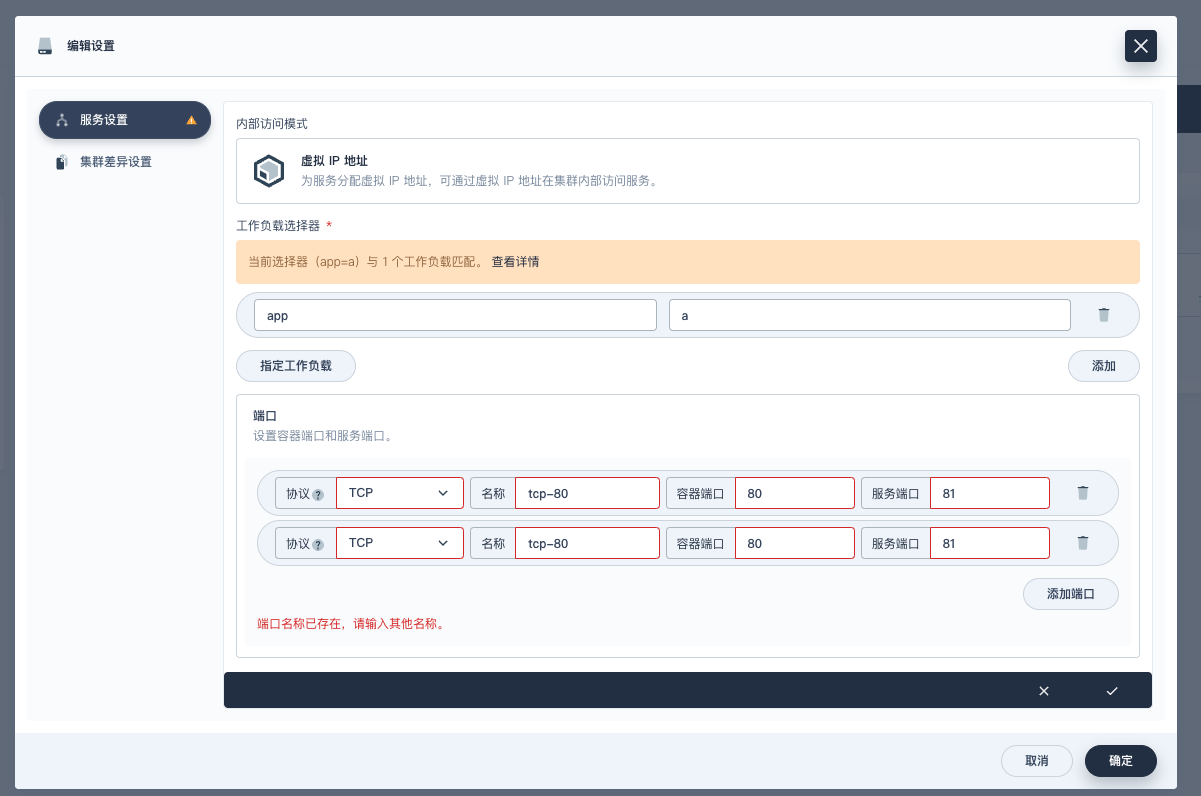Click the 添加端口 button
This screenshot has height=796, width=1201.
1071,594
